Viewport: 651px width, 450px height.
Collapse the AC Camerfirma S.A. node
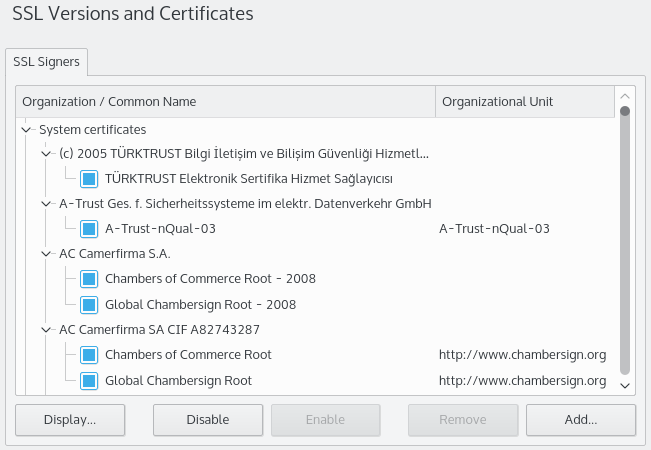tap(46, 254)
